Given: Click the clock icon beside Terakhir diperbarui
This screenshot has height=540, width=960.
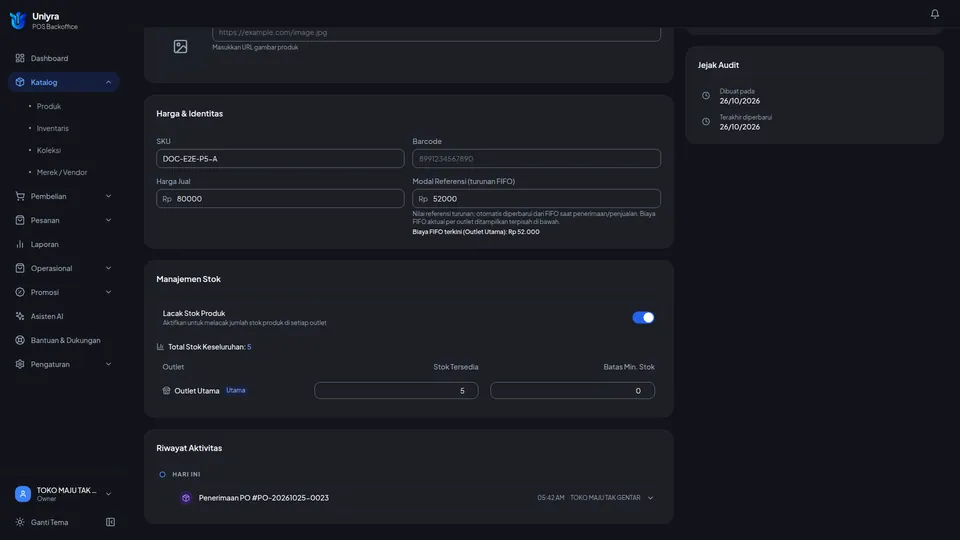Looking at the screenshot, I should pos(705,122).
